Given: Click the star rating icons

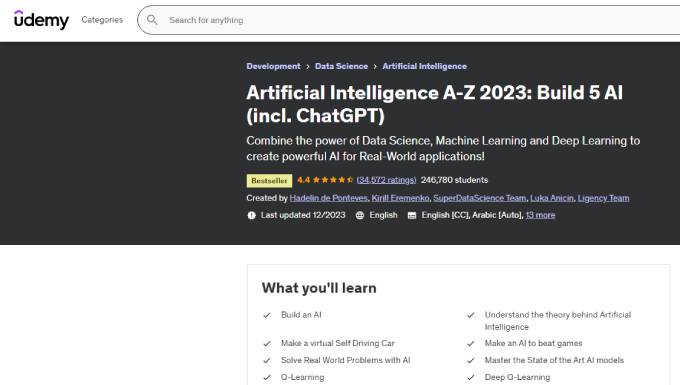Looking at the screenshot, I should tap(333, 180).
